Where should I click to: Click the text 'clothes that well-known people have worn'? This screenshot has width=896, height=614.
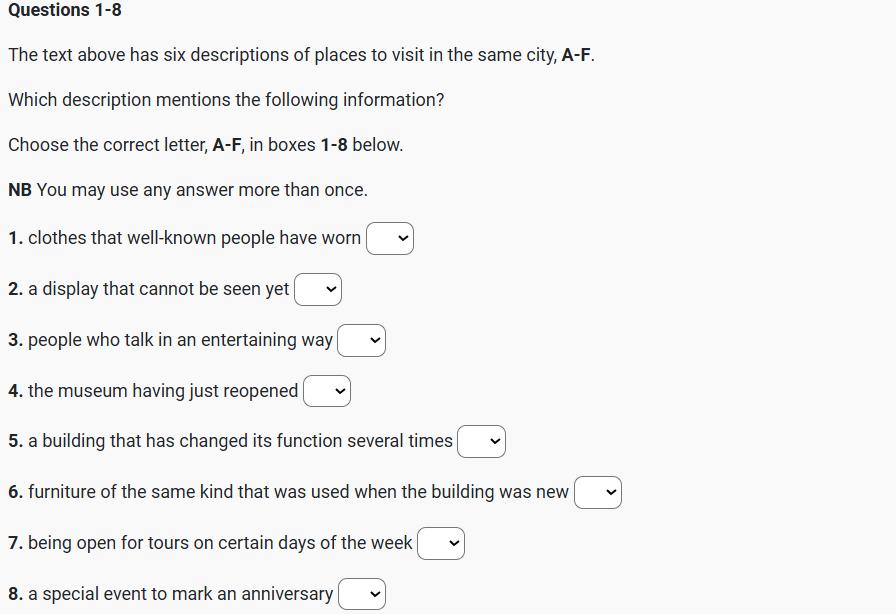point(194,238)
